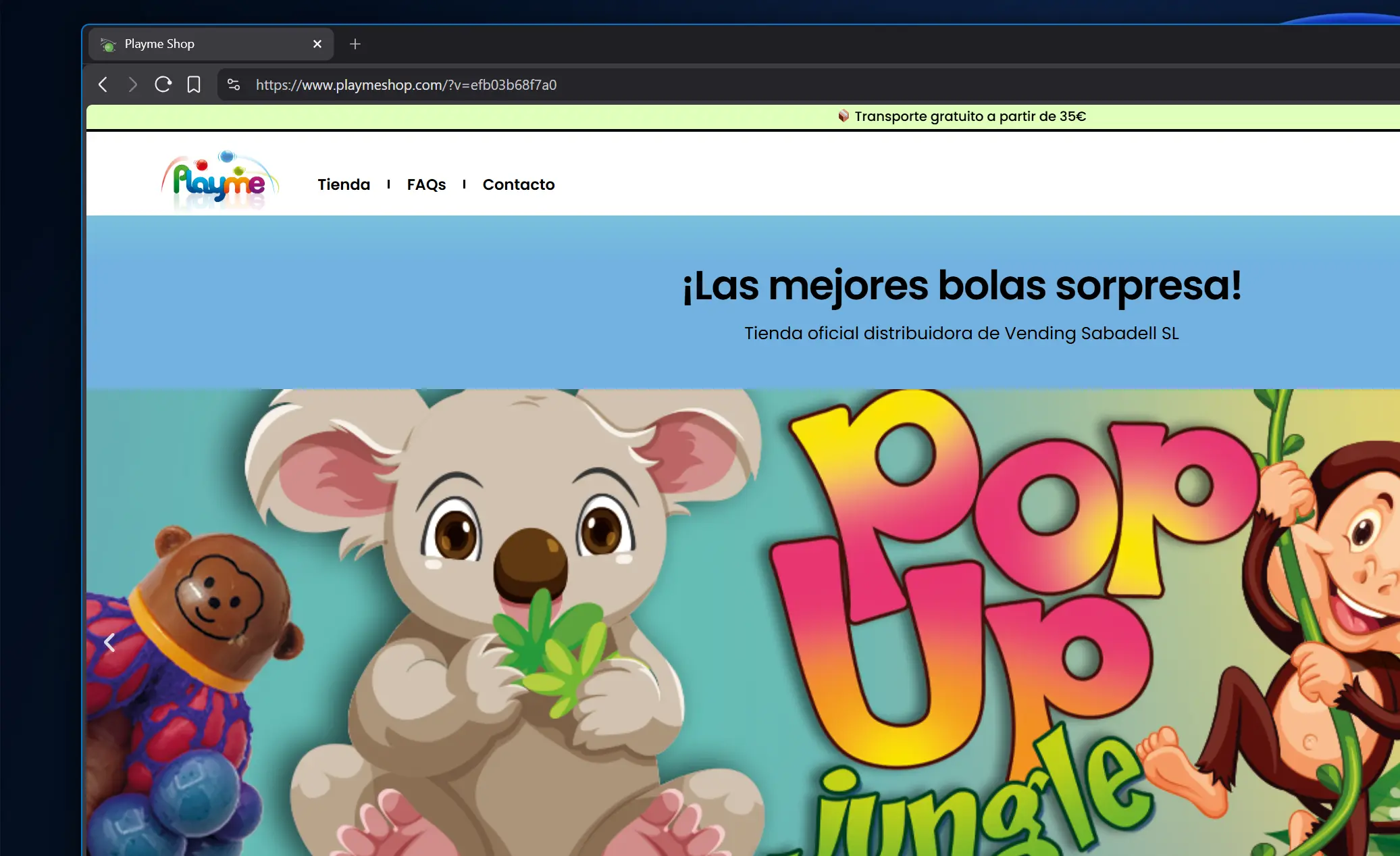Viewport: 1400px width, 856px height.
Task: Click 'Tienda oficial distribuidora de Vending Sabadell SL' text
Action: pyautogui.click(x=962, y=333)
